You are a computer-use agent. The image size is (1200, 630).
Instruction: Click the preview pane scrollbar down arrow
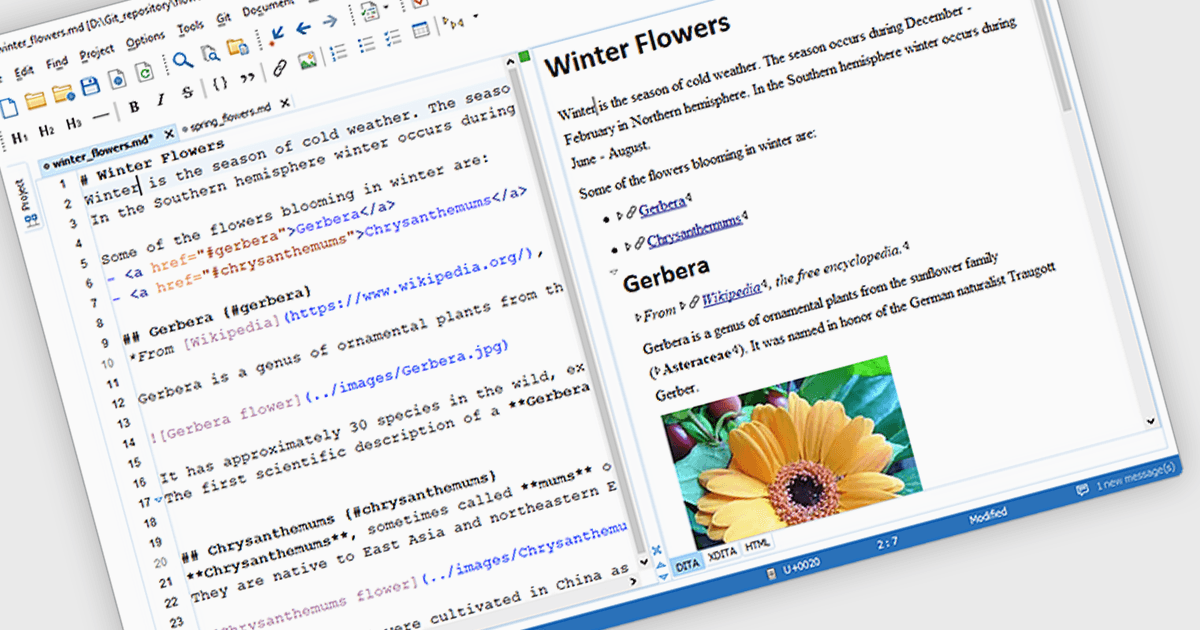[x=1150, y=423]
